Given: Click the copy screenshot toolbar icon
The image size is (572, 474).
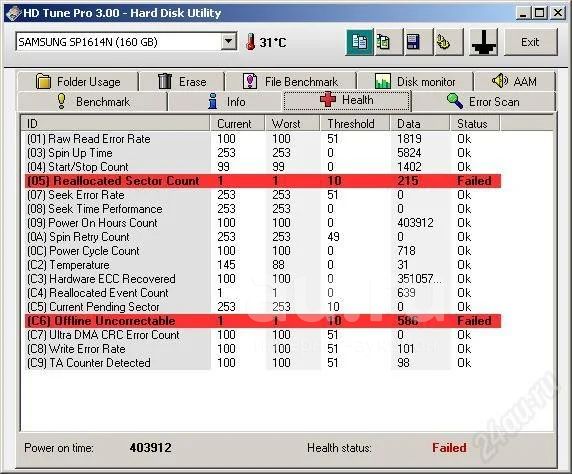Looking at the screenshot, I should point(389,42).
